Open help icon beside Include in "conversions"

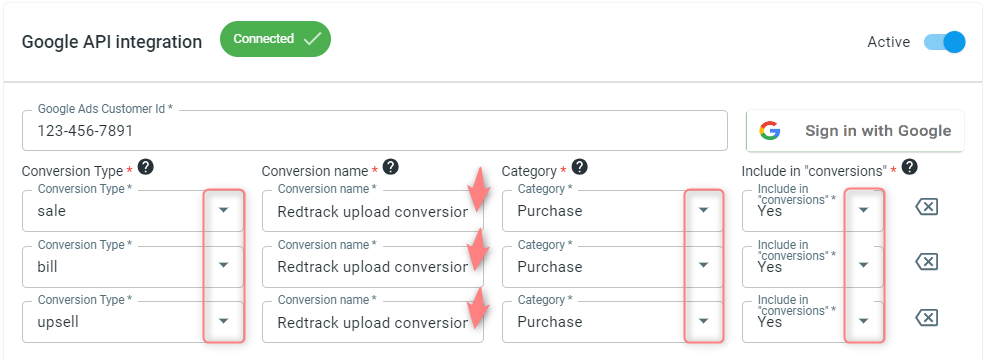pos(909,167)
